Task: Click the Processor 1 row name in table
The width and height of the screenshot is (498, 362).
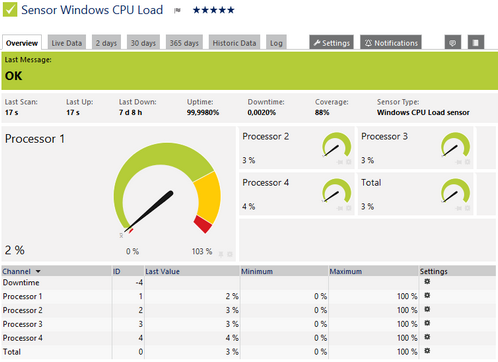Action: pos(22,296)
